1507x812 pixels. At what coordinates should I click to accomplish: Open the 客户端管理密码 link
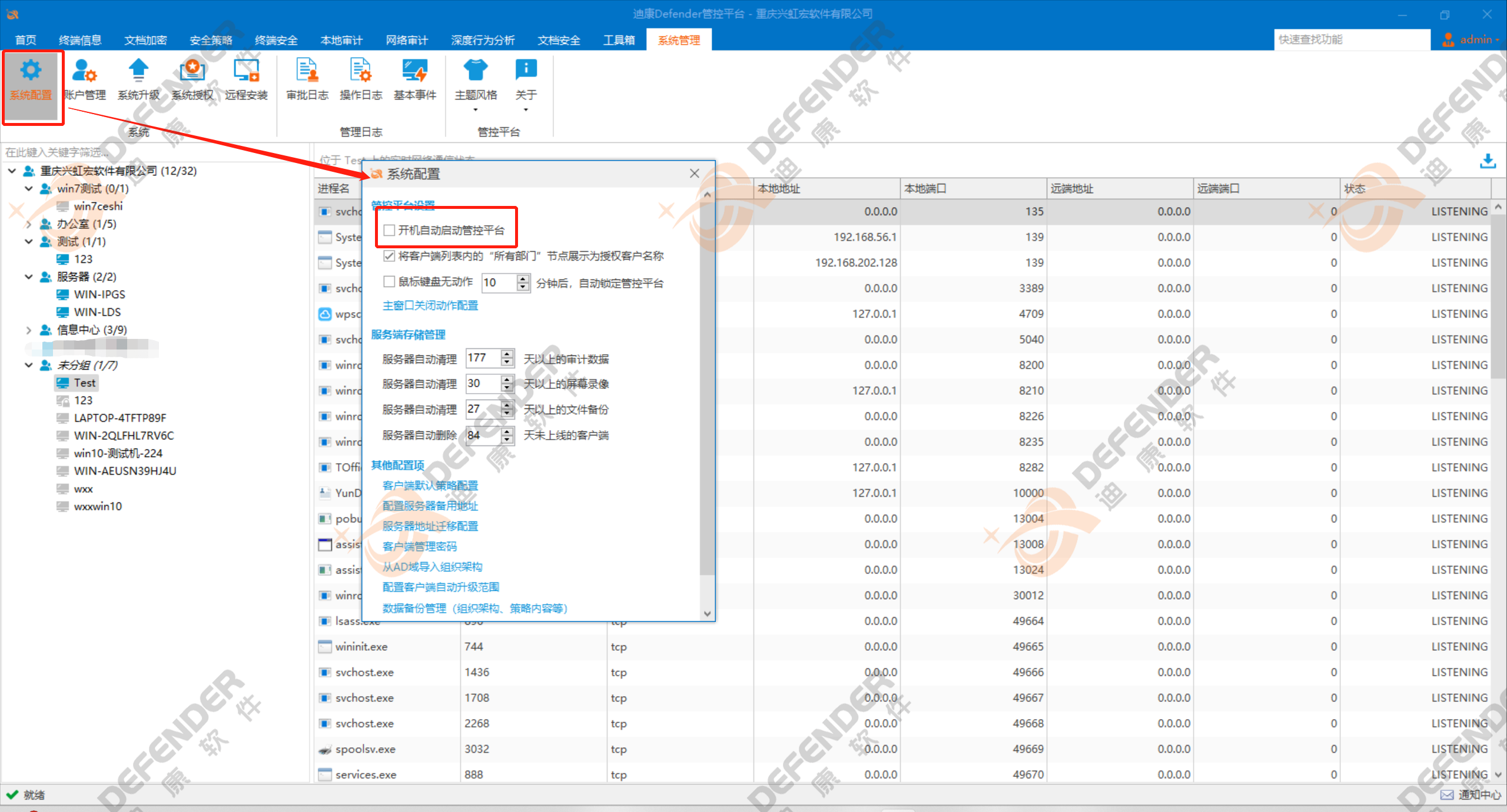tap(419, 546)
